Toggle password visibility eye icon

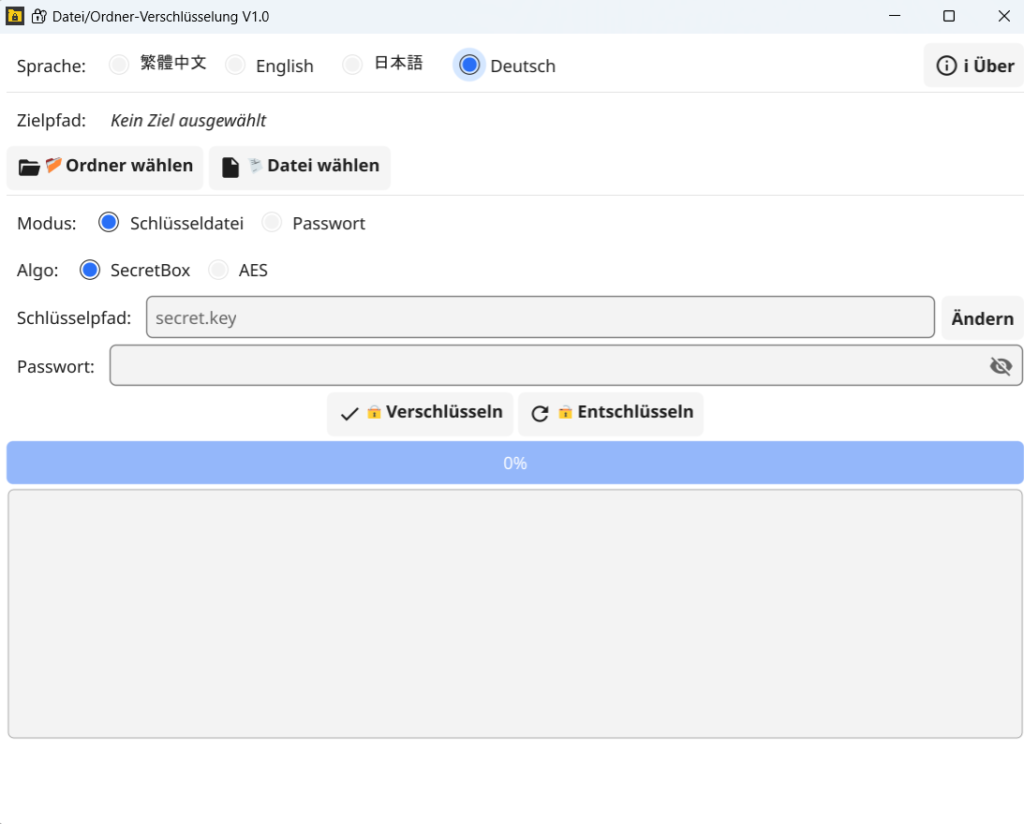(x=1000, y=366)
